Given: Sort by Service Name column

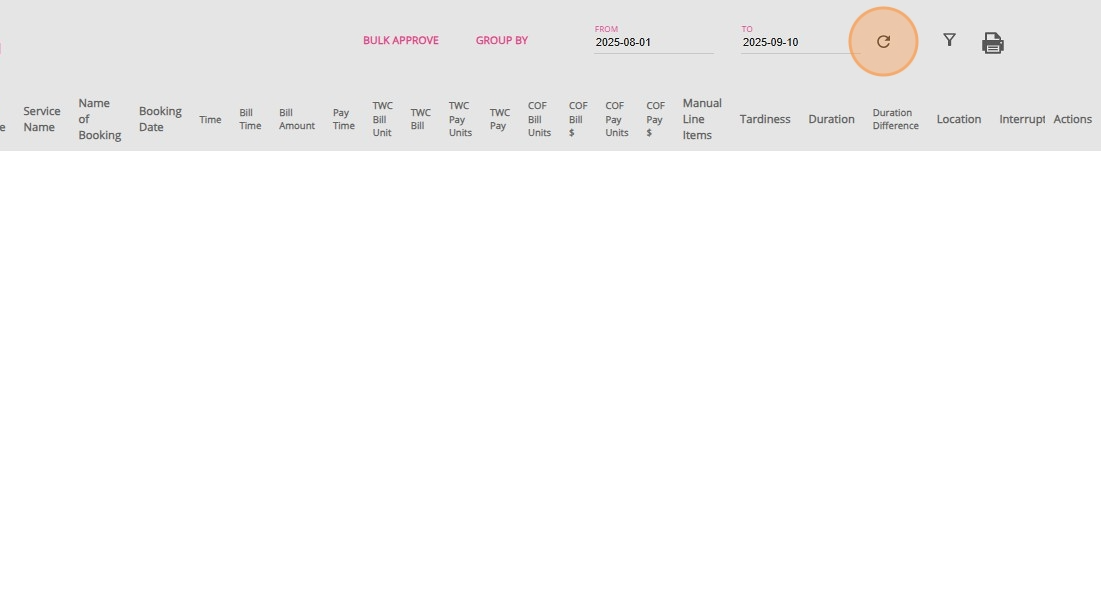Looking at the screenshot, I should coord(41,119).
